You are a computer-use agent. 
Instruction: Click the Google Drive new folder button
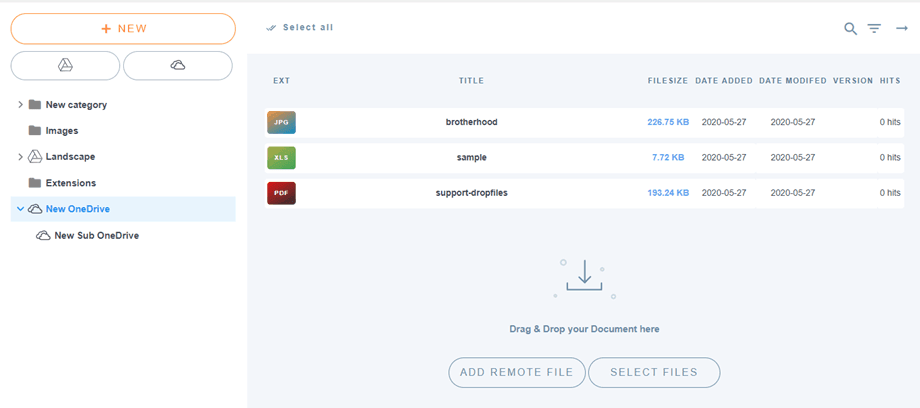pos(65,65)
